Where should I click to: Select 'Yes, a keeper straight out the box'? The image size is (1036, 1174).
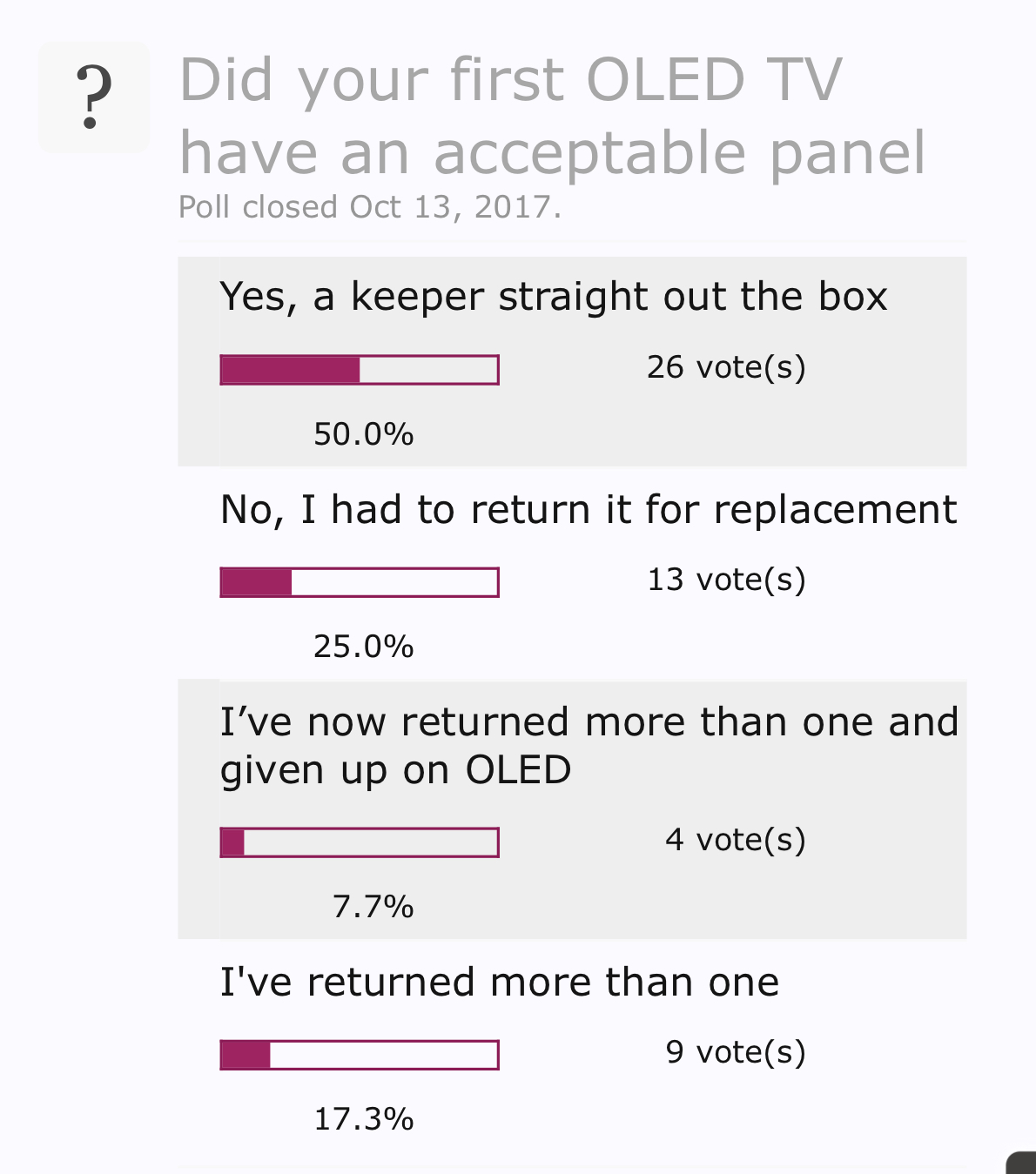tap(554, 297)
